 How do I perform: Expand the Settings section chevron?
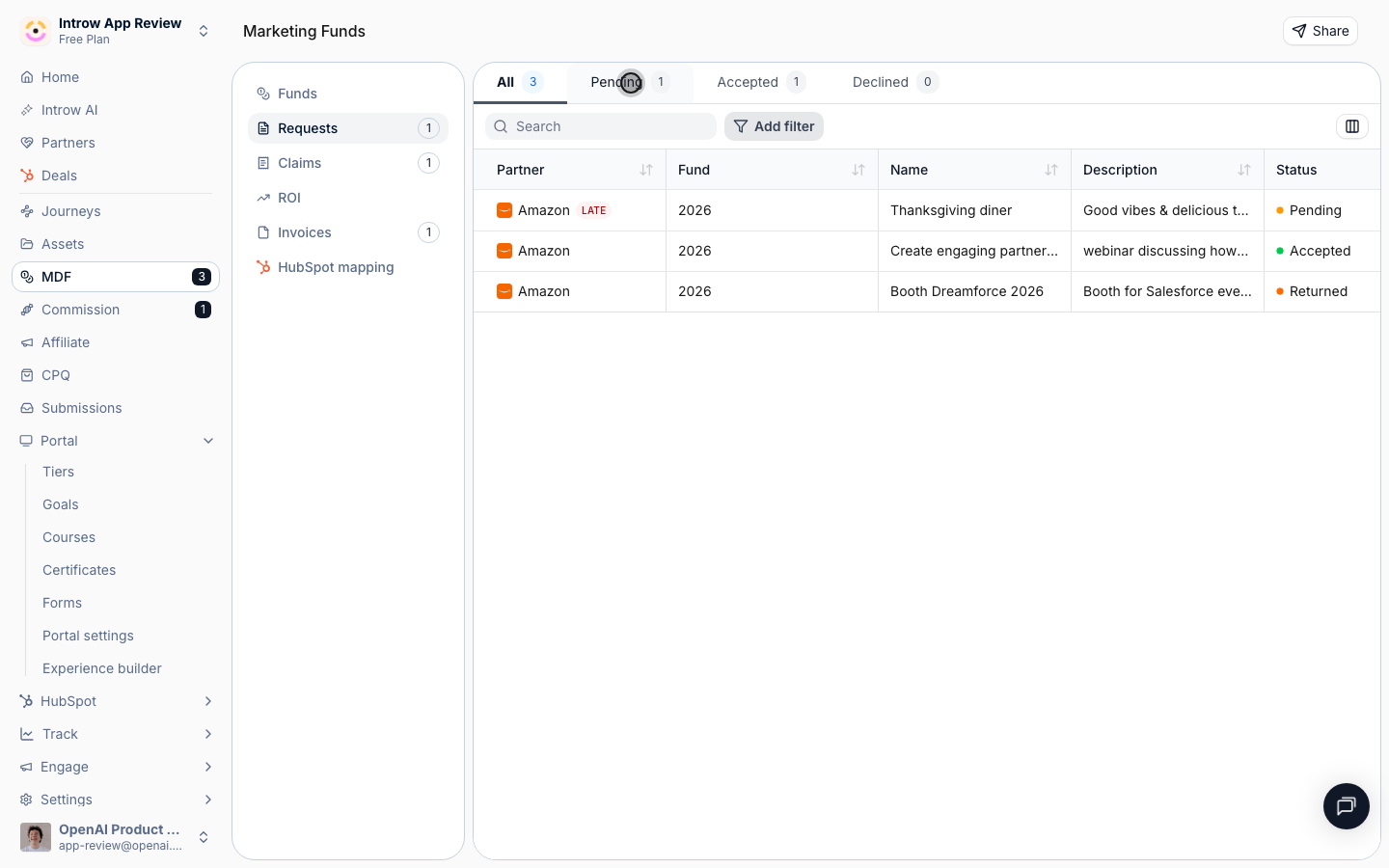coord(208,800)
